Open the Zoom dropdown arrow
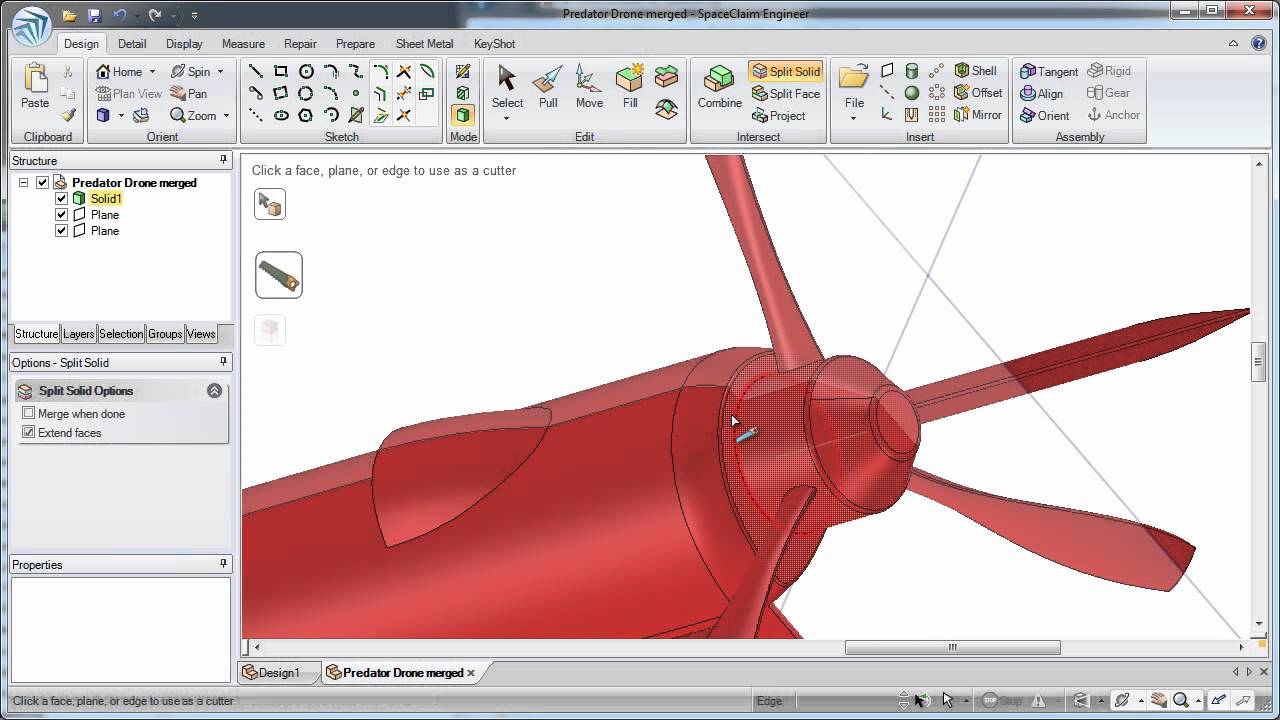1280x720 pixels. pyautogui.click(x=226, y=116)
